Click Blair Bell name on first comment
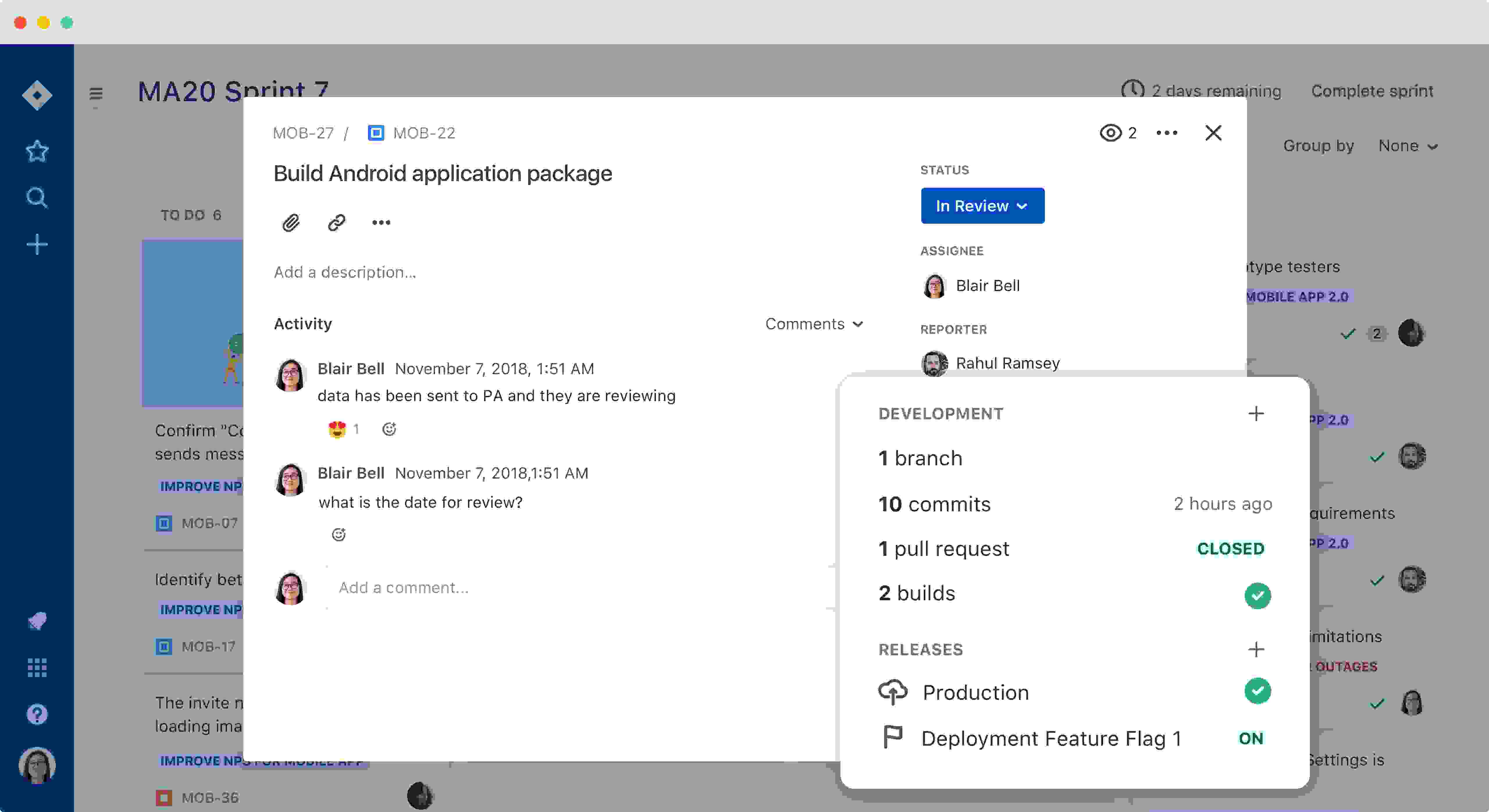 tap(351, 369)
